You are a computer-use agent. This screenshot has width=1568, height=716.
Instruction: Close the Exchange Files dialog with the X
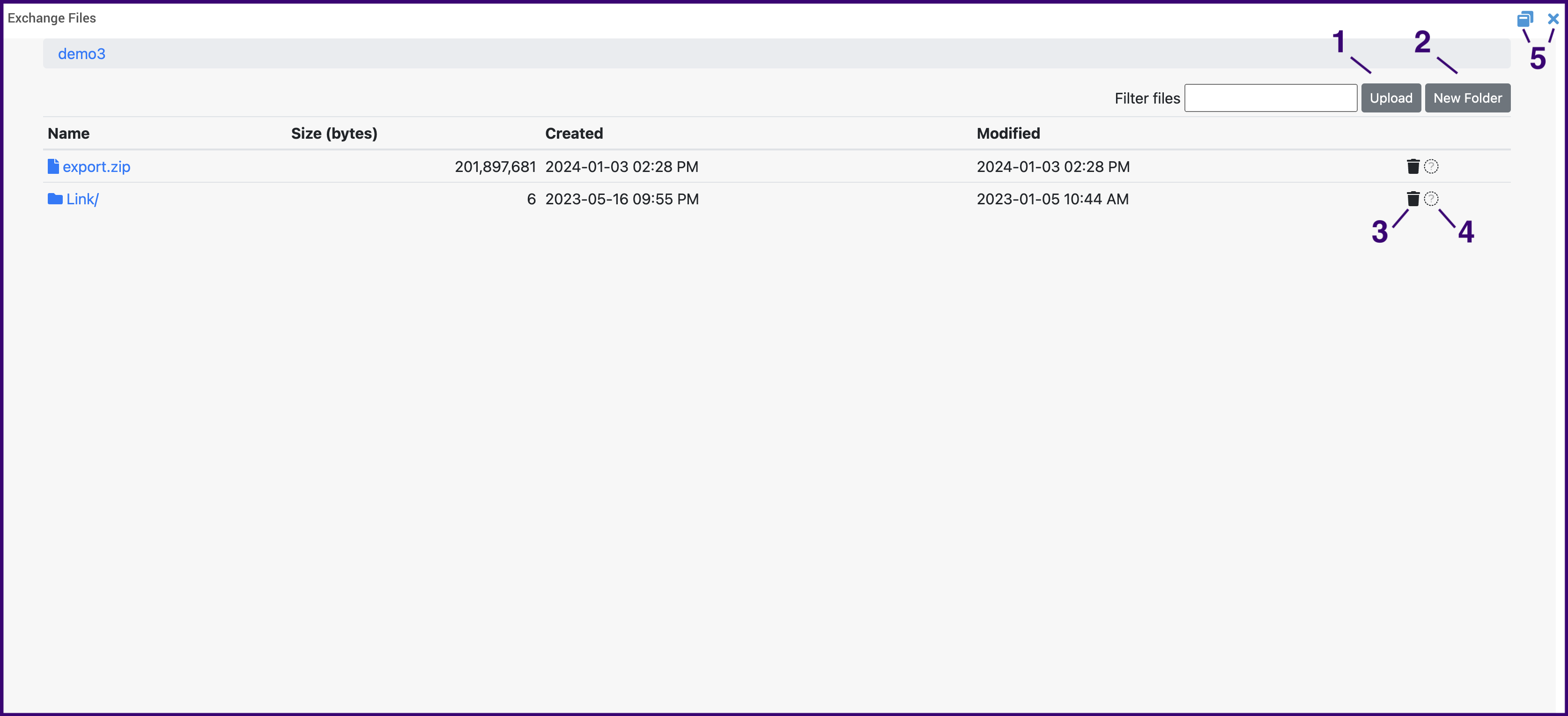(1553, 18)
